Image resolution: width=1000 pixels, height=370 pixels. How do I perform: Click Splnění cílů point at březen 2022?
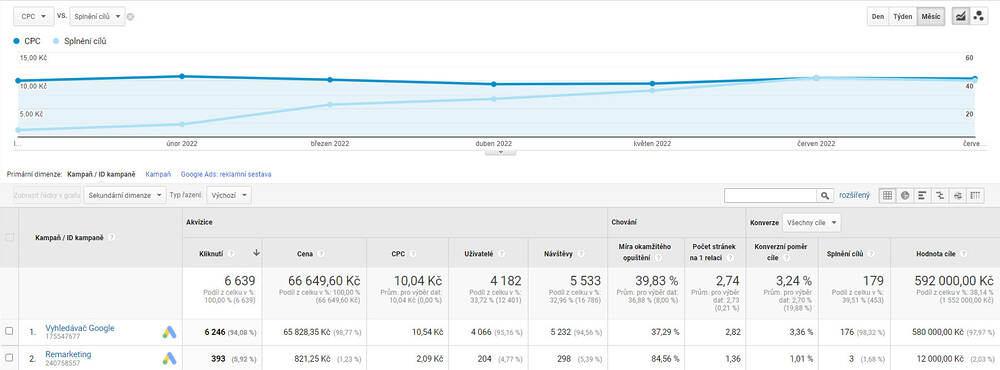tap(330, 105)
